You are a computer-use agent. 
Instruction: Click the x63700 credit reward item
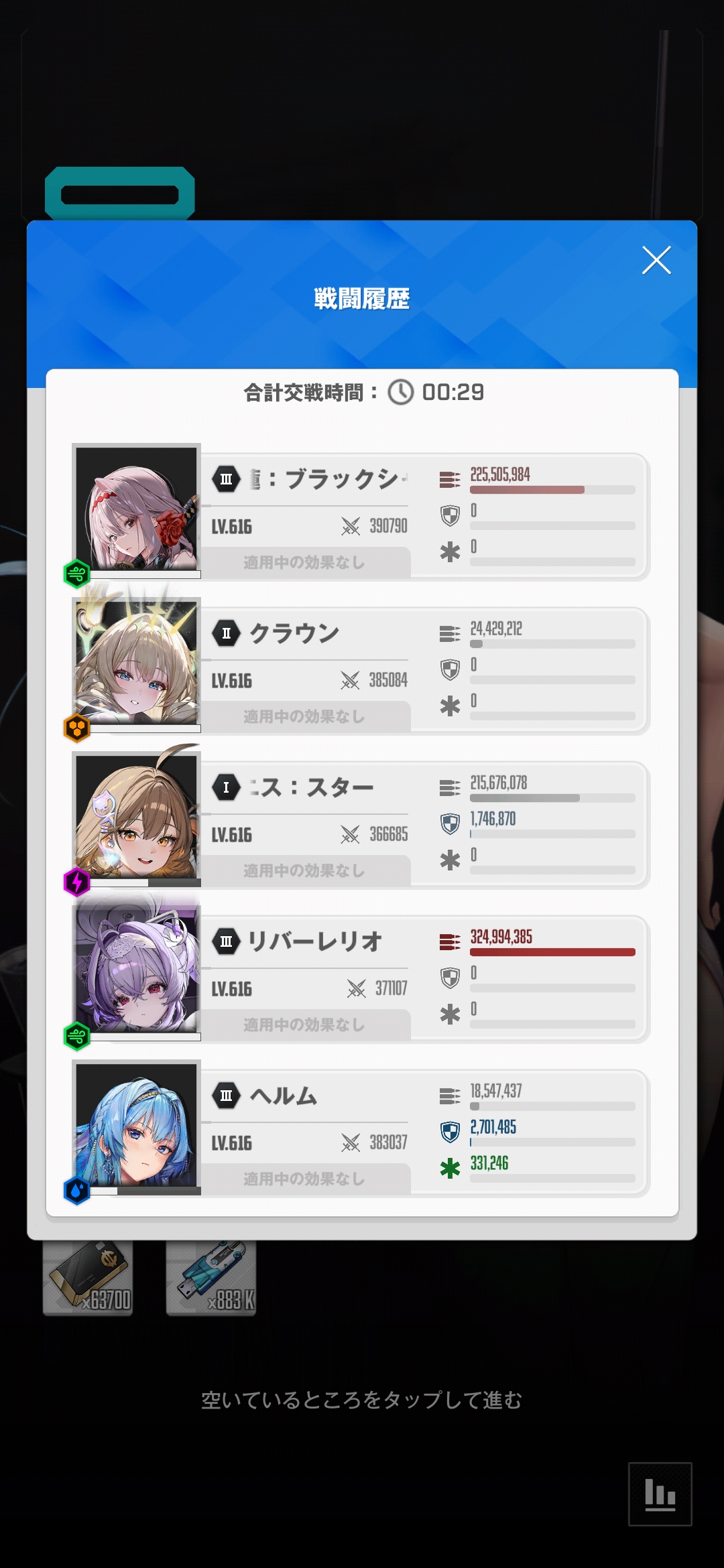tap(88, 1277)
